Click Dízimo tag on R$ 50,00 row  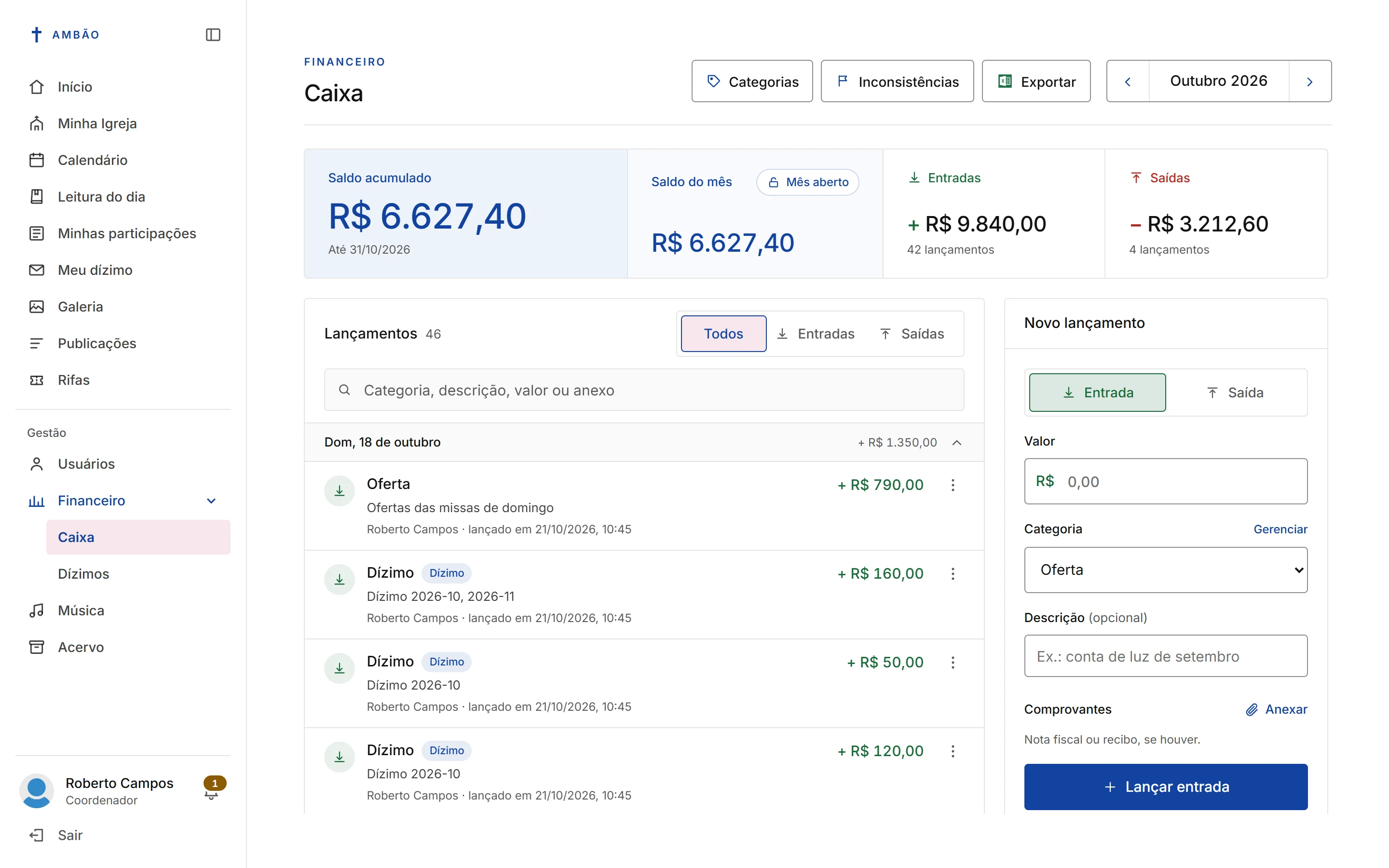click(447, 662)
